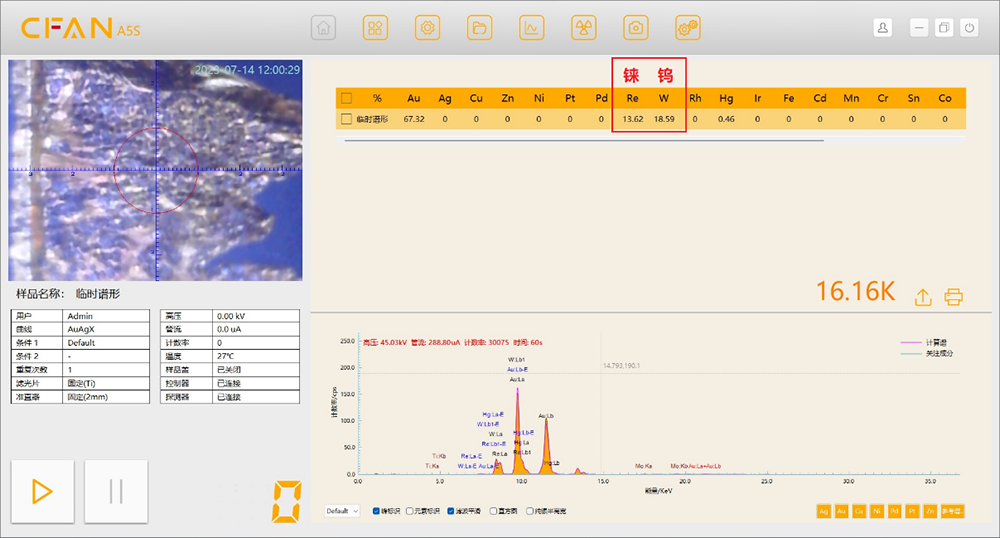
Task: Click the printer icon beside 16.16K
Action: point(953,297)
